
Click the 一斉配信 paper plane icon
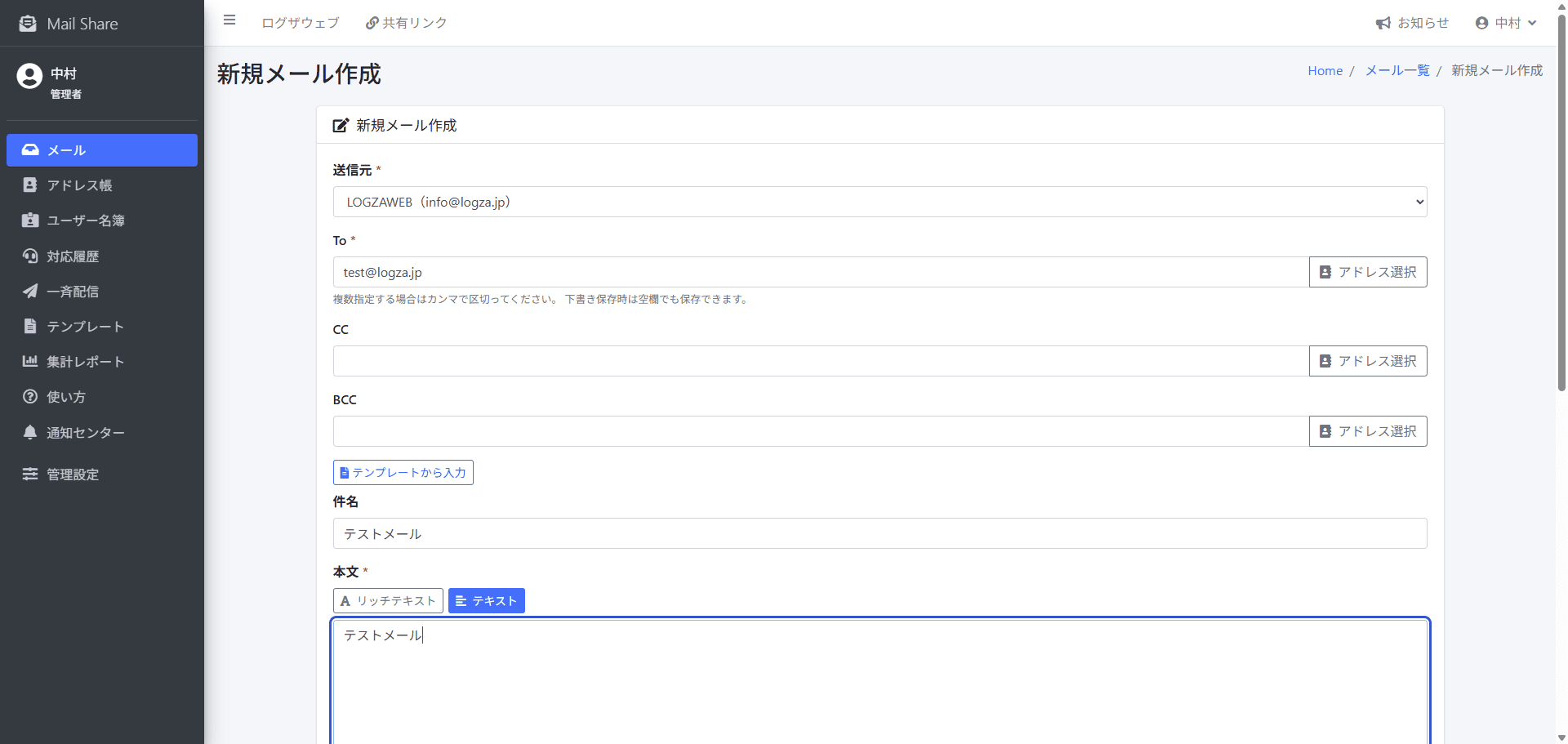(x=30, y=291)
